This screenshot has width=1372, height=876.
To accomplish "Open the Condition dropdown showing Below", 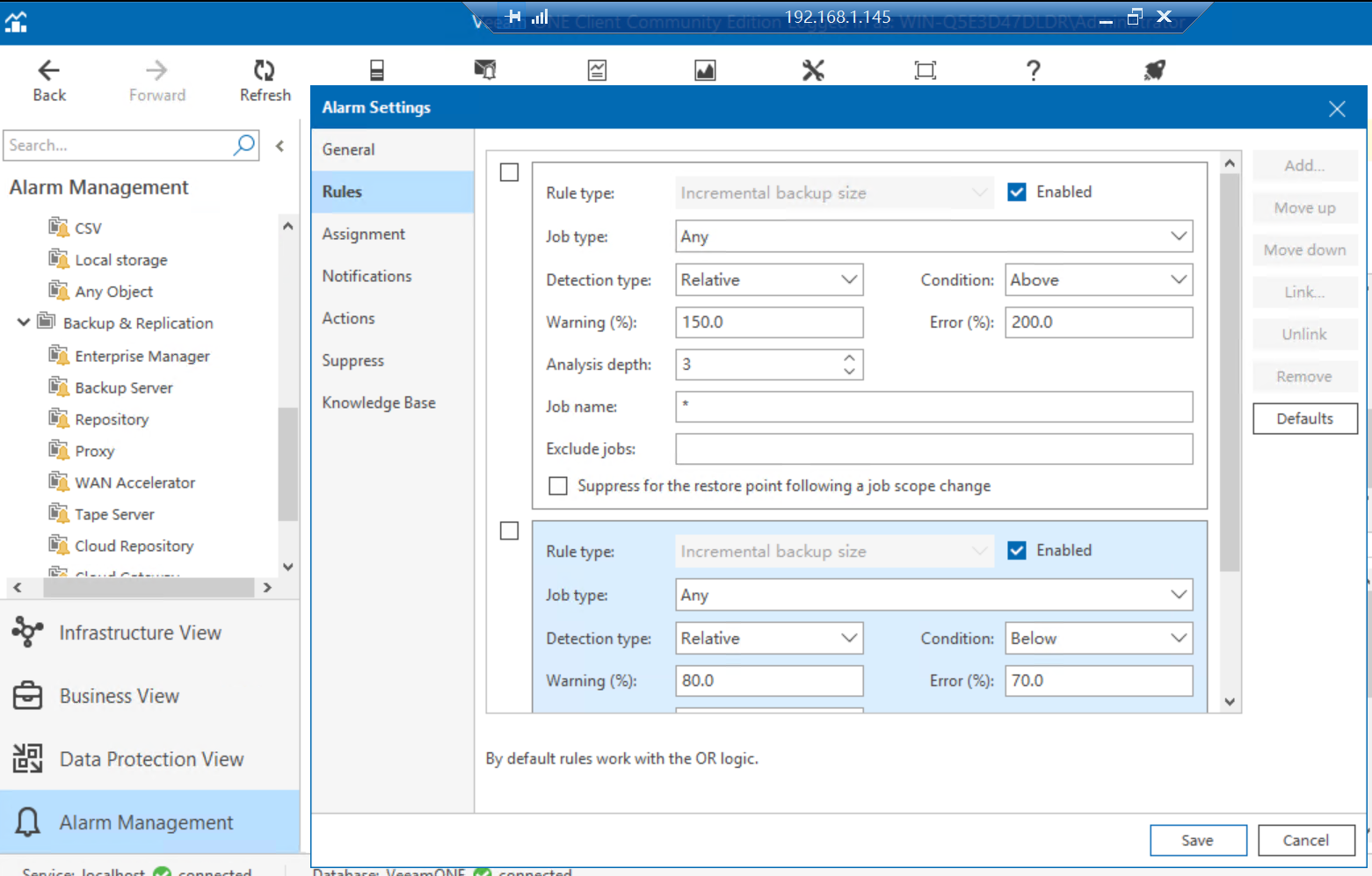I will 1099,638.
